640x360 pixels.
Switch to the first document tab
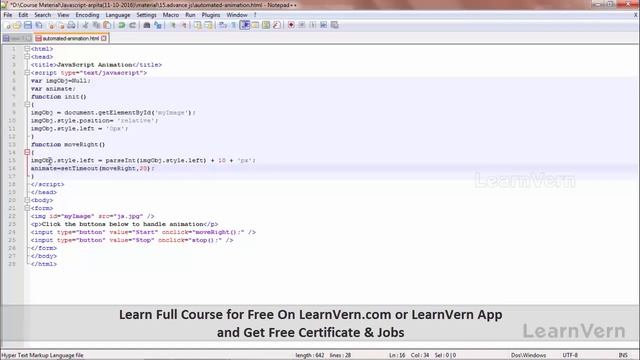(x=17, y=38)
